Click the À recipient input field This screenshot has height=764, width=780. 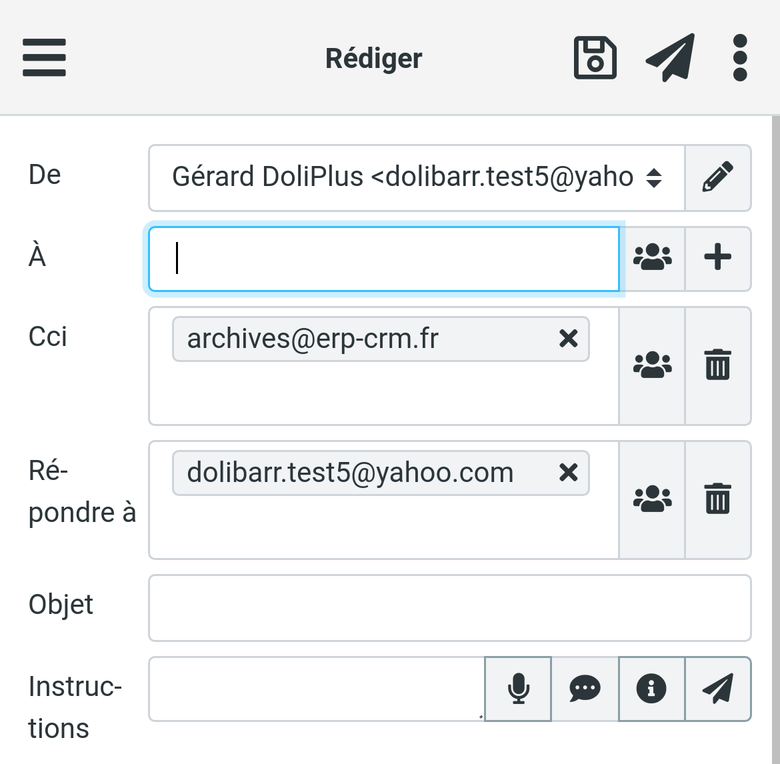384,259
